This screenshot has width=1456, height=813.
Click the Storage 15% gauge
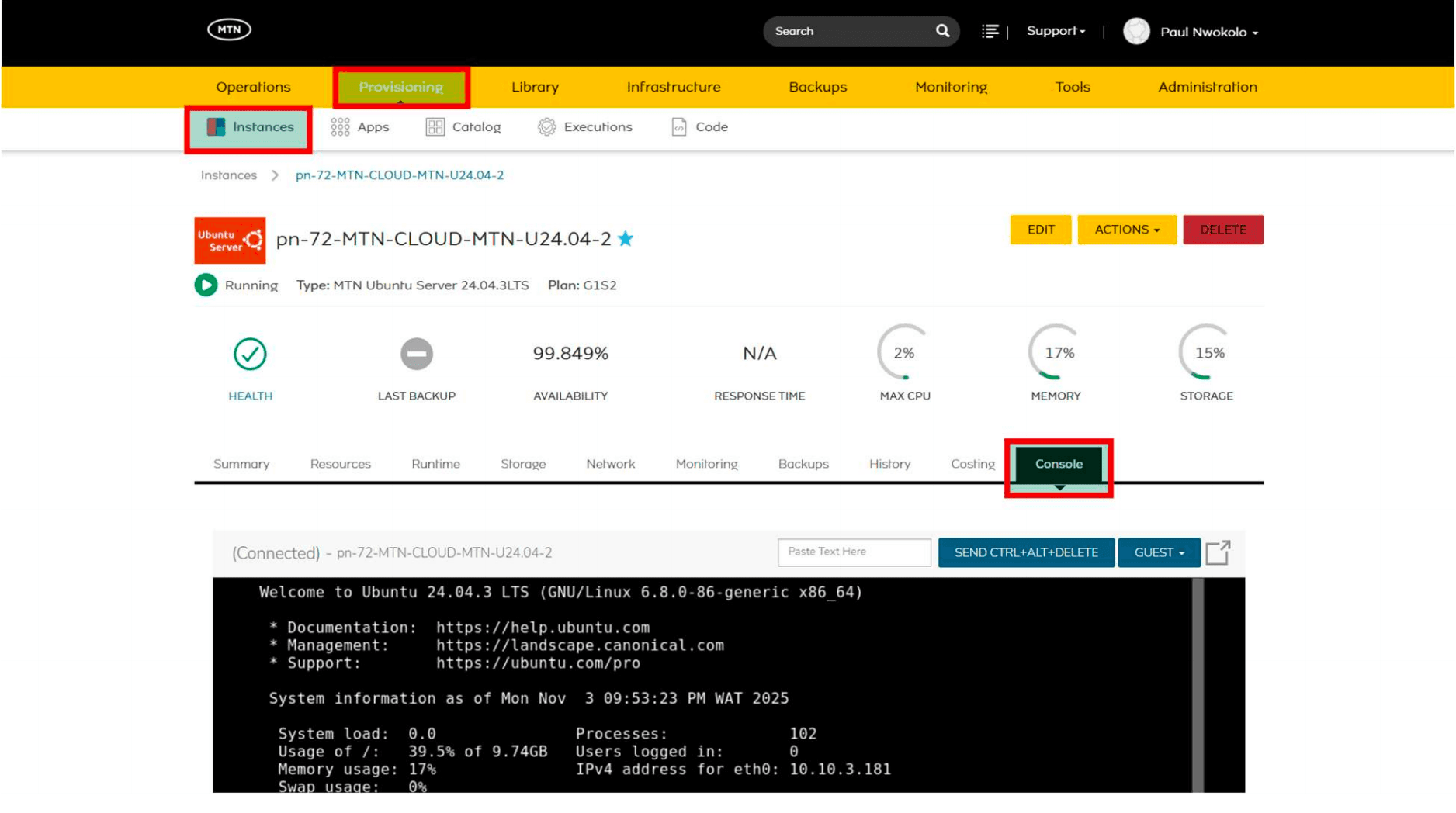point(1206,353)
